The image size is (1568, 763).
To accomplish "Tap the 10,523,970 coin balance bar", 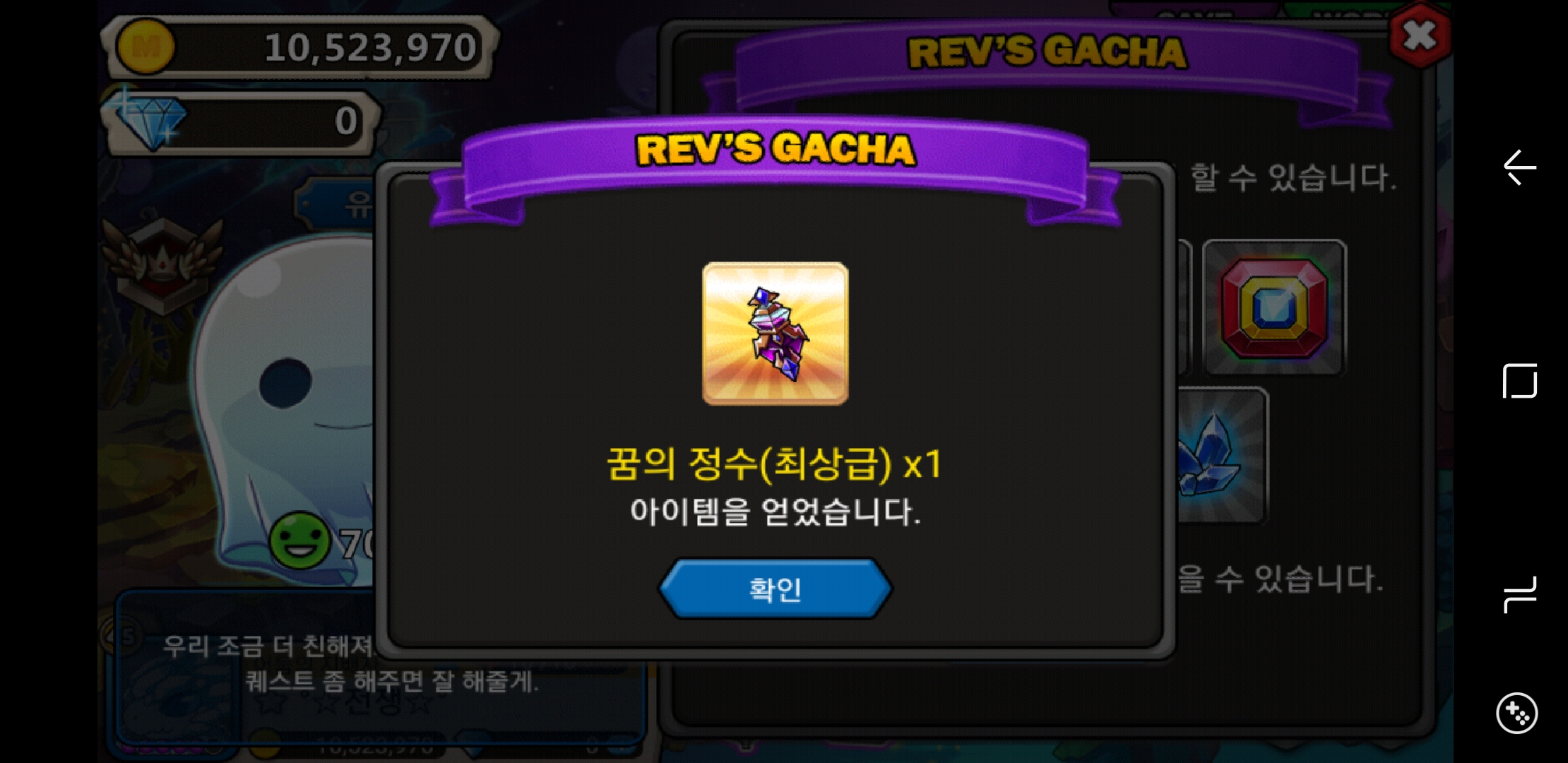I will coord(299,47).
